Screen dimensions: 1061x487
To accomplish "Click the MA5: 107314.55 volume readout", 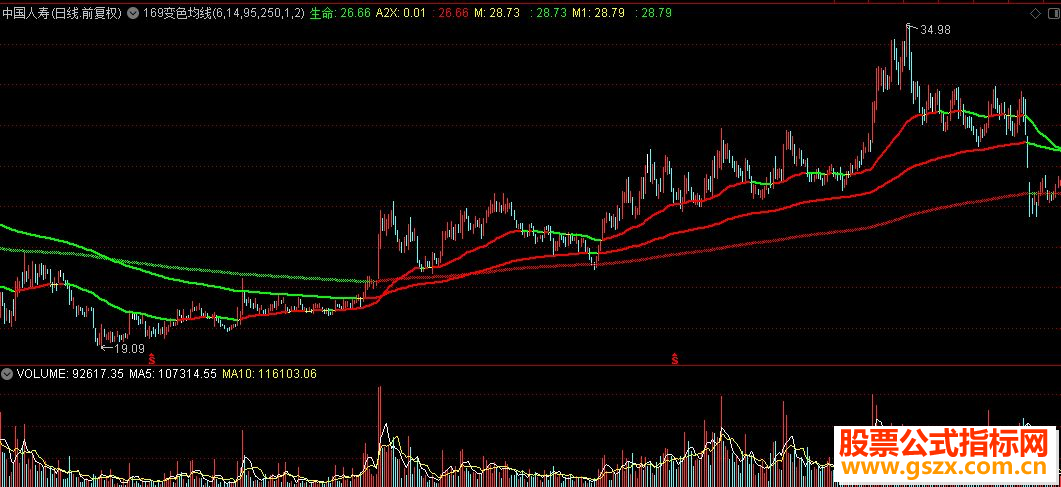I will [x=173, y=373].
